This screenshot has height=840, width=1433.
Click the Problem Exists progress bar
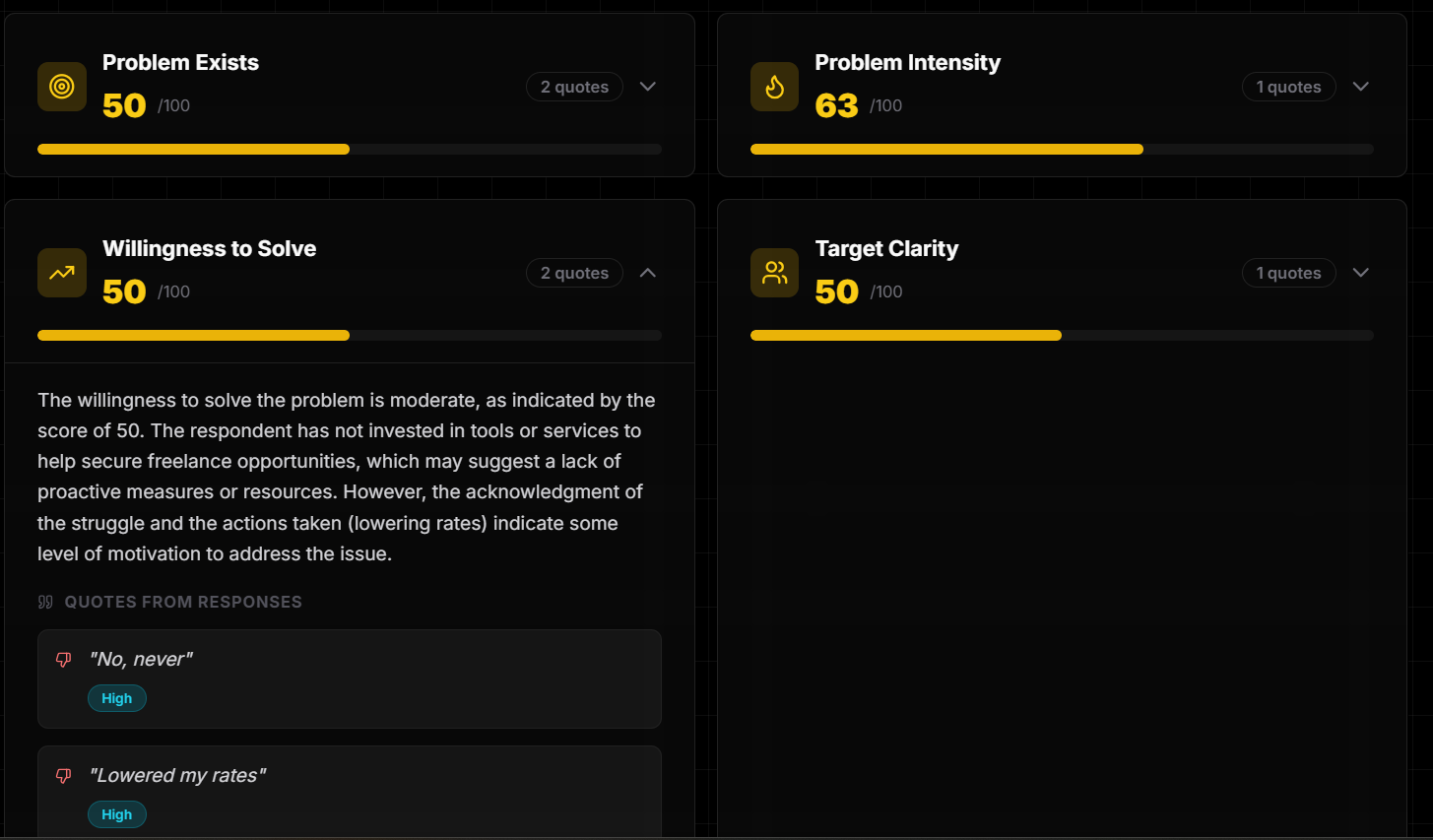coord(350,150)
